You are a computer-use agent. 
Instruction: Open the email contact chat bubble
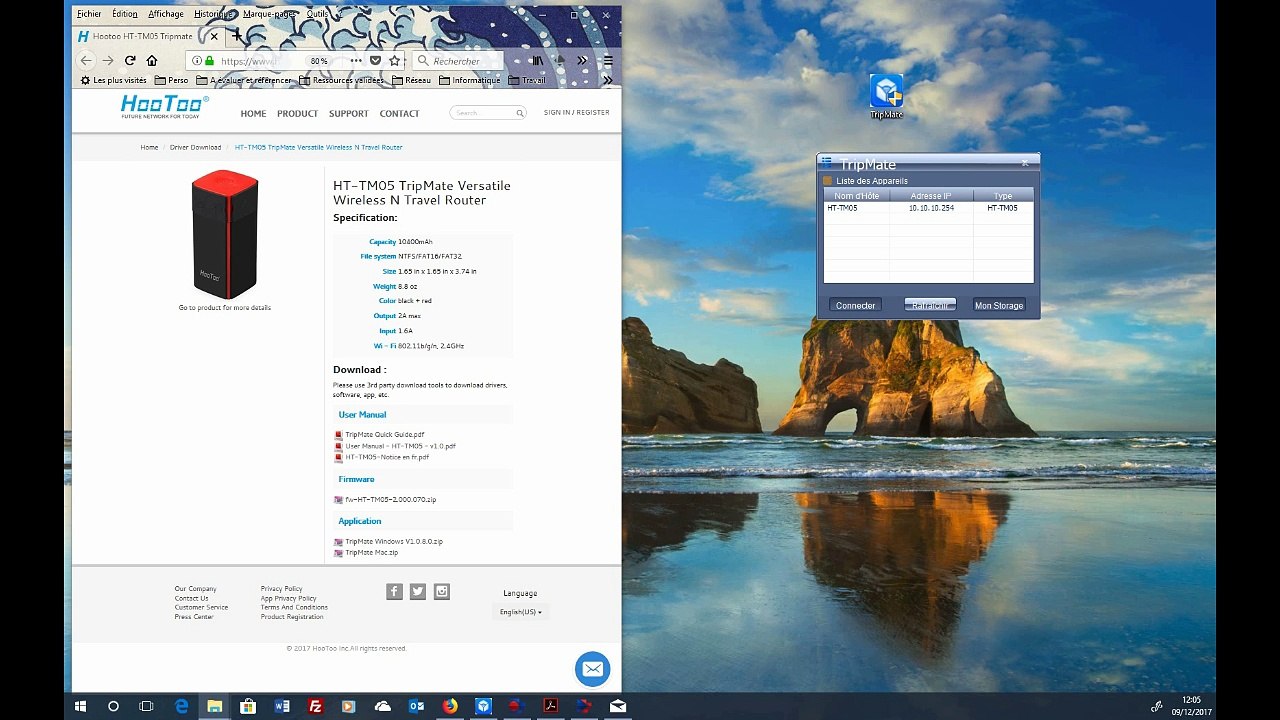pos(593,669)
